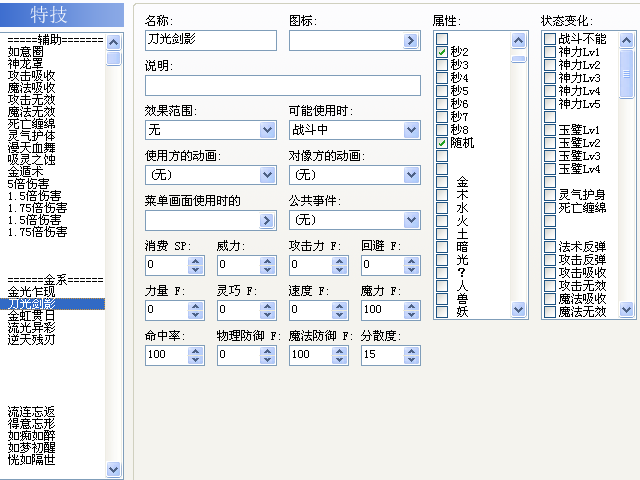The width and height of the screenshot is (640, 480).
Task: Click the skill list scrollbar thumb
Action: click(113, 58)
